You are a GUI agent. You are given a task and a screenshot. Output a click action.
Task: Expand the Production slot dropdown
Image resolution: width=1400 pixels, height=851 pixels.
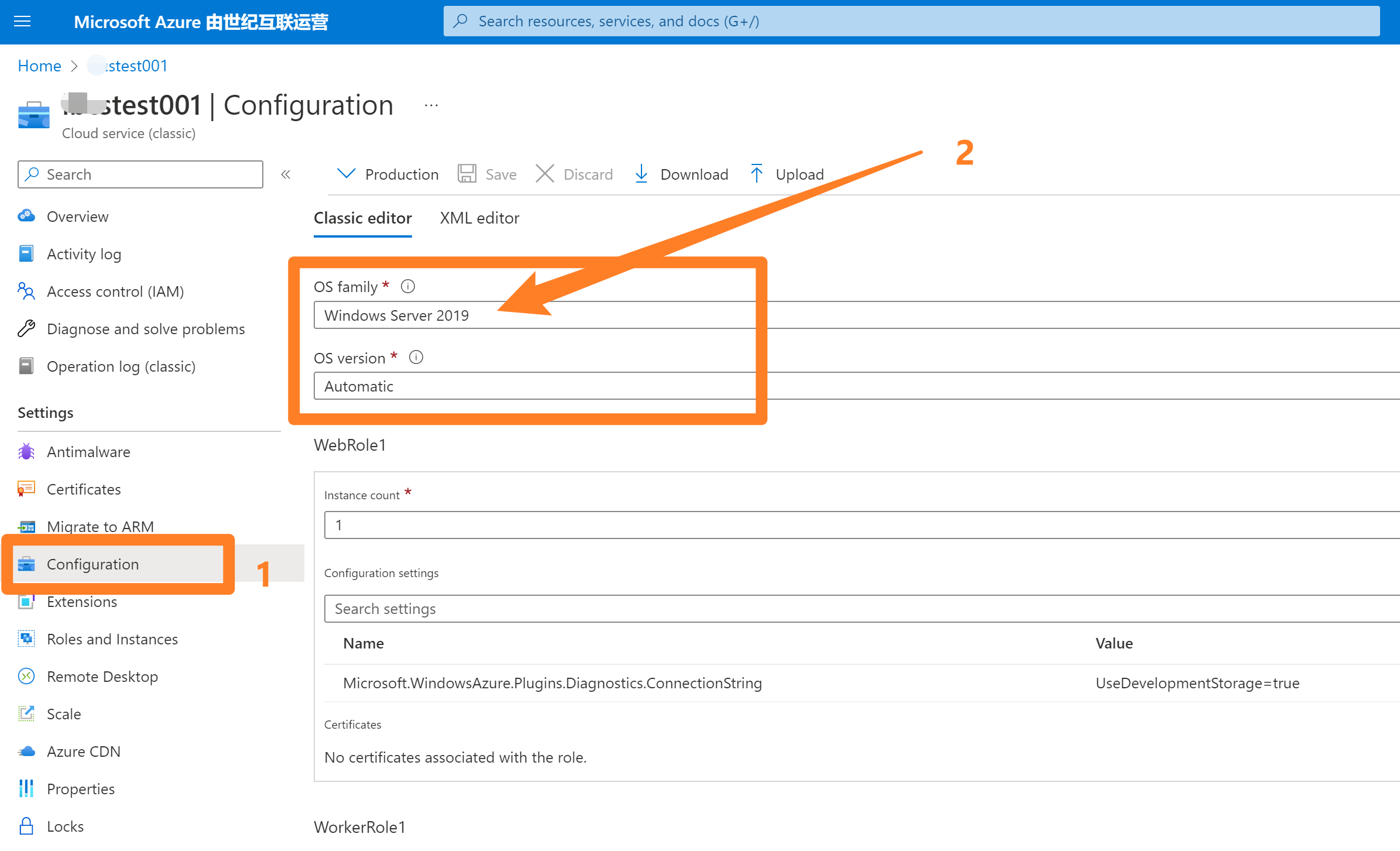click(x=387, y=174)
